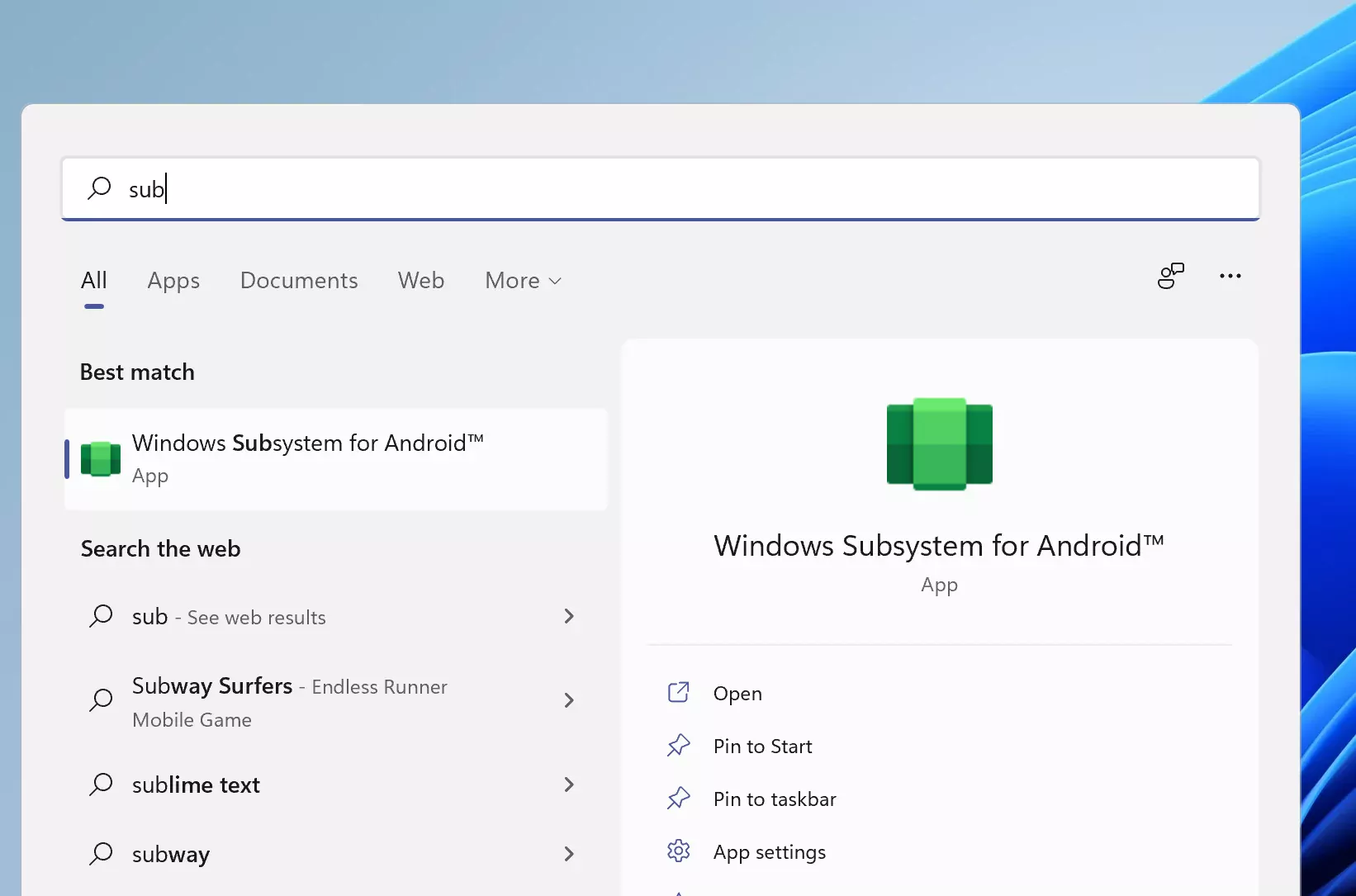Click the magnifier icon next to 'sublime text'

[101, 785]
